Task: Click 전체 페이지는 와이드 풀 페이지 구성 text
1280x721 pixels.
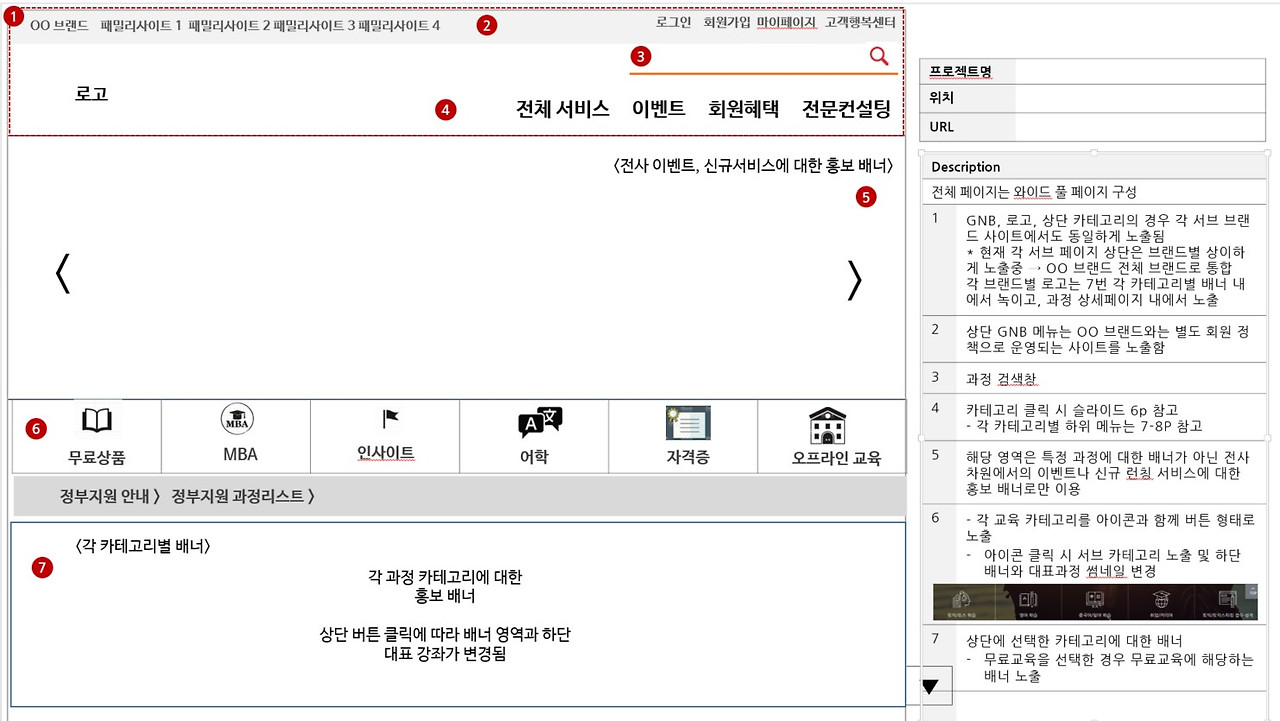Action: click(1034, 192)
